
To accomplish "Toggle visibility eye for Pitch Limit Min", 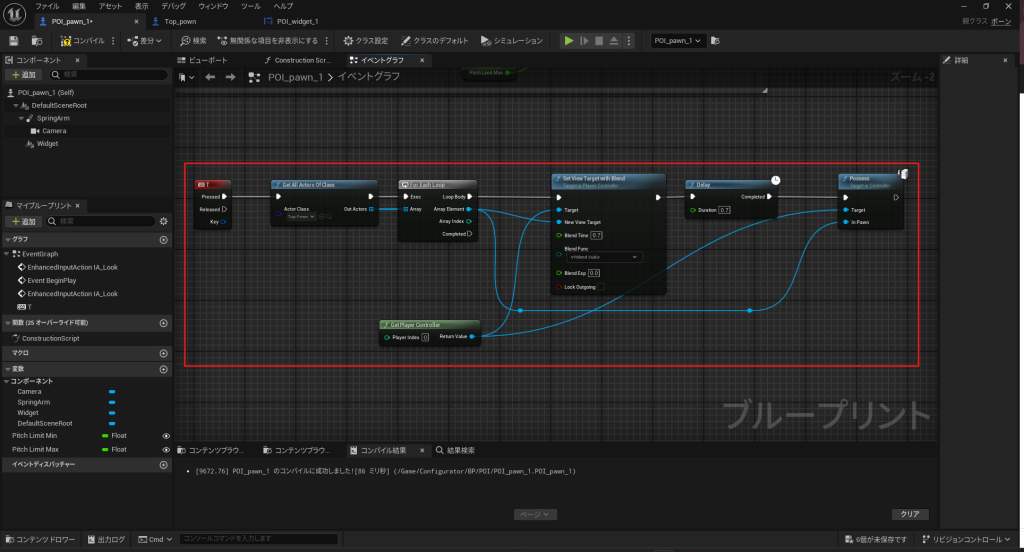I will point(165,436).
